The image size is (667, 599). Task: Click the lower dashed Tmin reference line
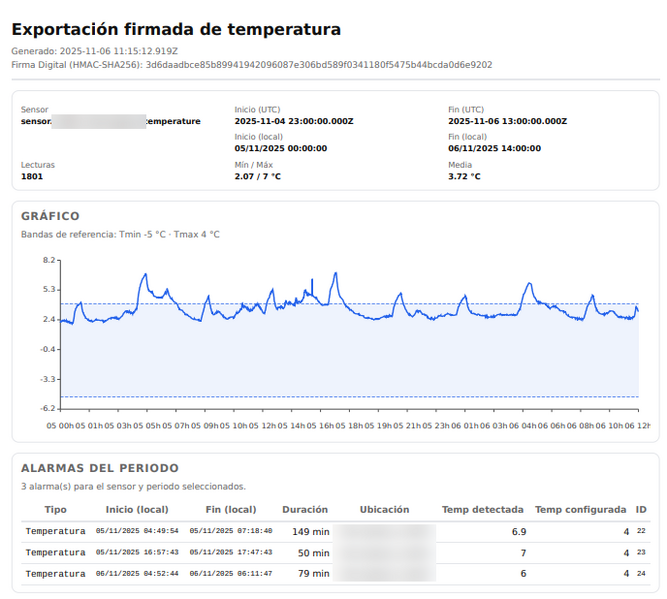400,397
